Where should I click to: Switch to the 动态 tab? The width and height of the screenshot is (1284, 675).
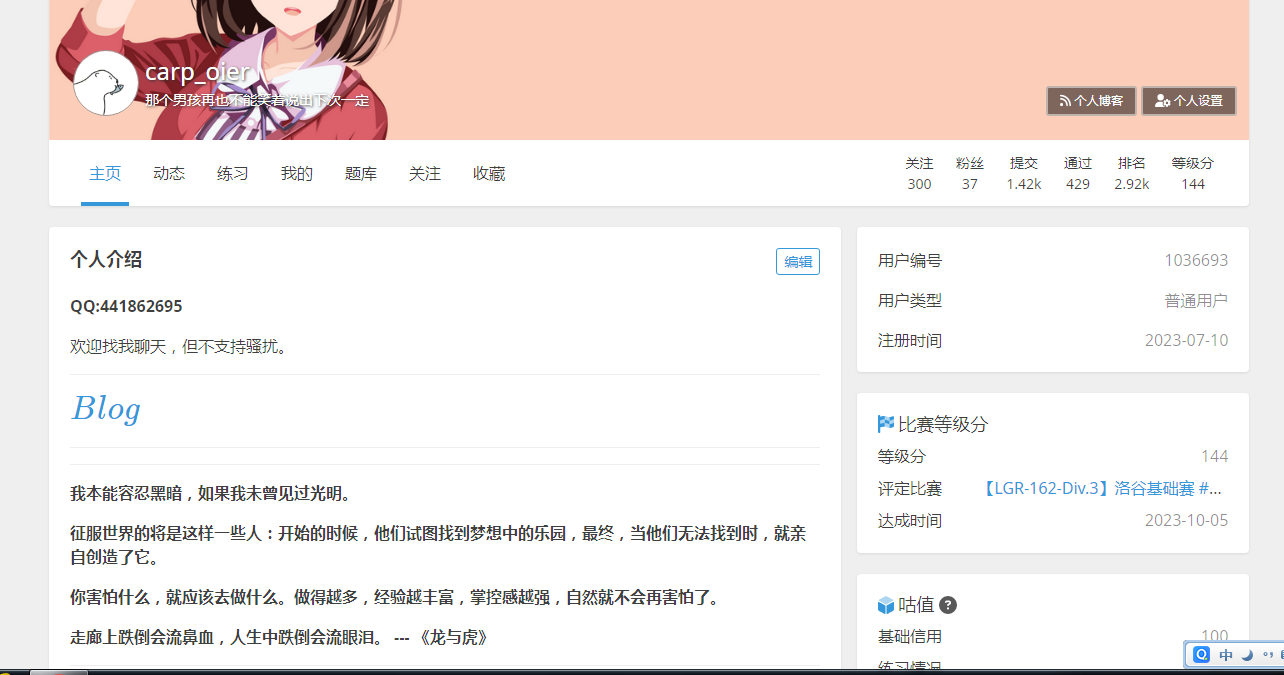pyautogui.click(x=169, y=172)
